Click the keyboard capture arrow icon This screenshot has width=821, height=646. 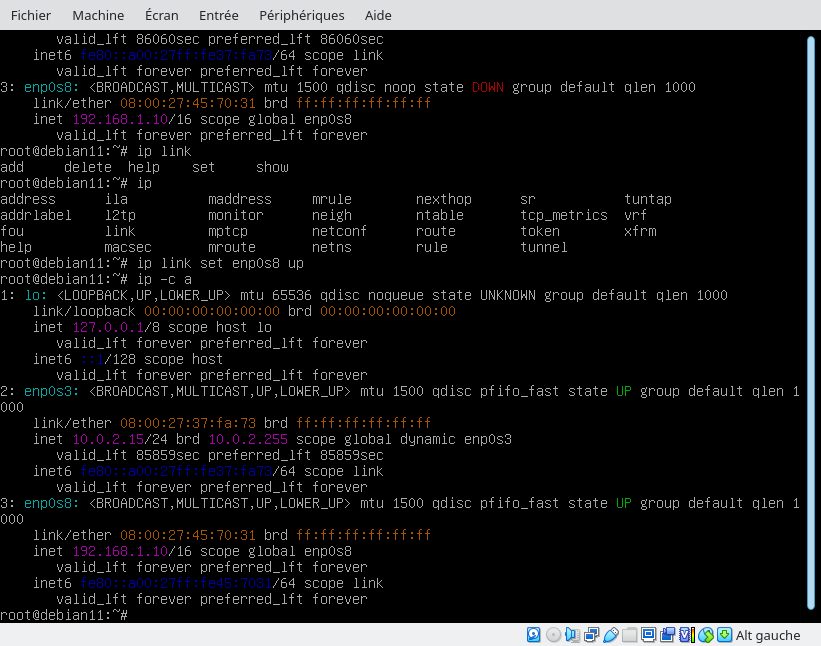[724, 635]
